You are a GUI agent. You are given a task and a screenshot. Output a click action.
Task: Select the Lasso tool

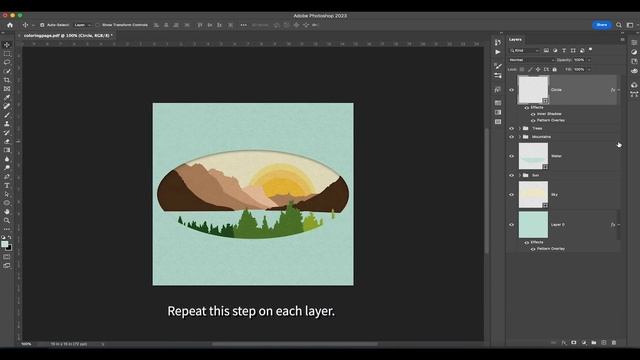[7, 62]
